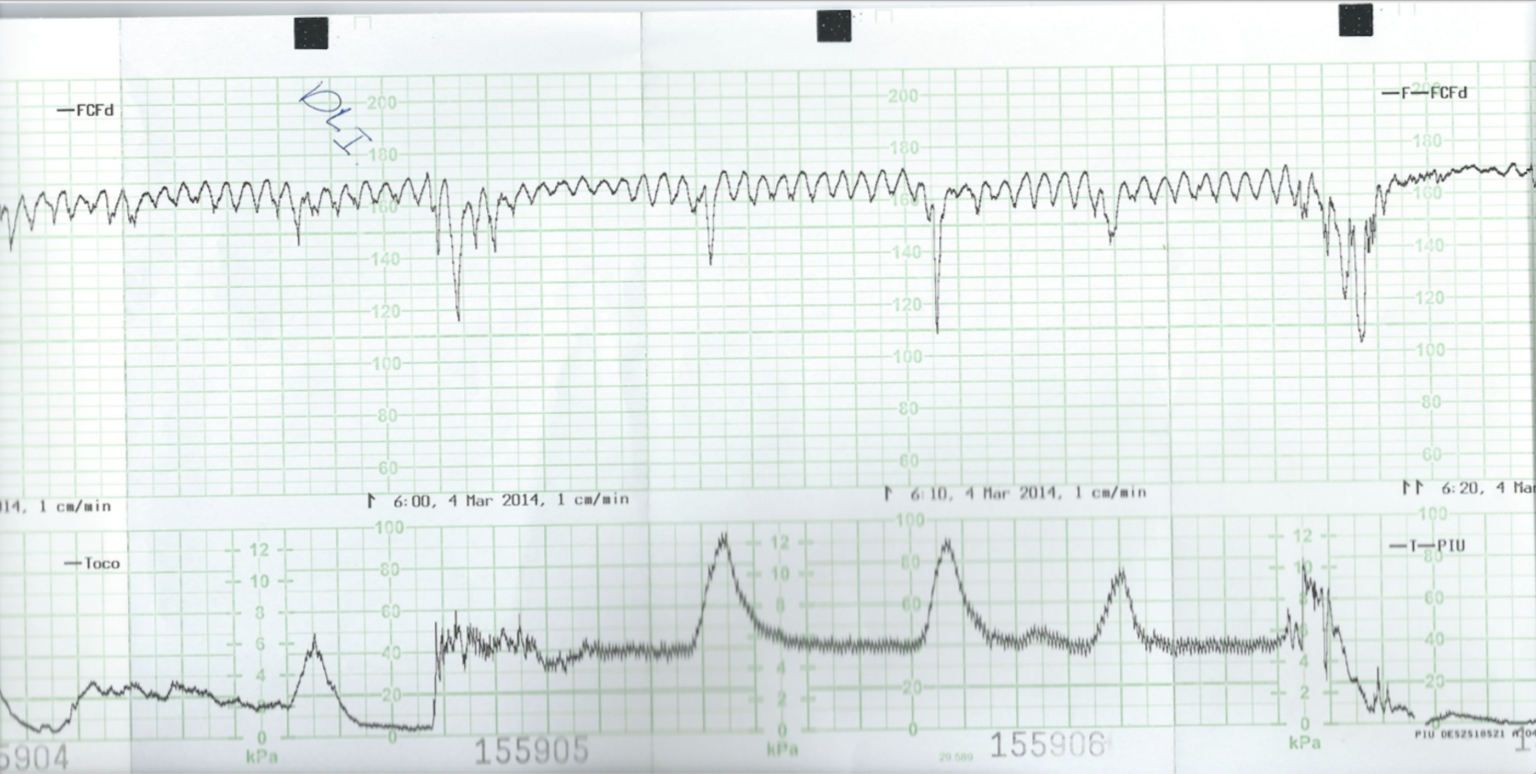Select the blue handwritten note on the chart
The width and height of the screenshot is (1536, 774).
[x=336, y=118]
